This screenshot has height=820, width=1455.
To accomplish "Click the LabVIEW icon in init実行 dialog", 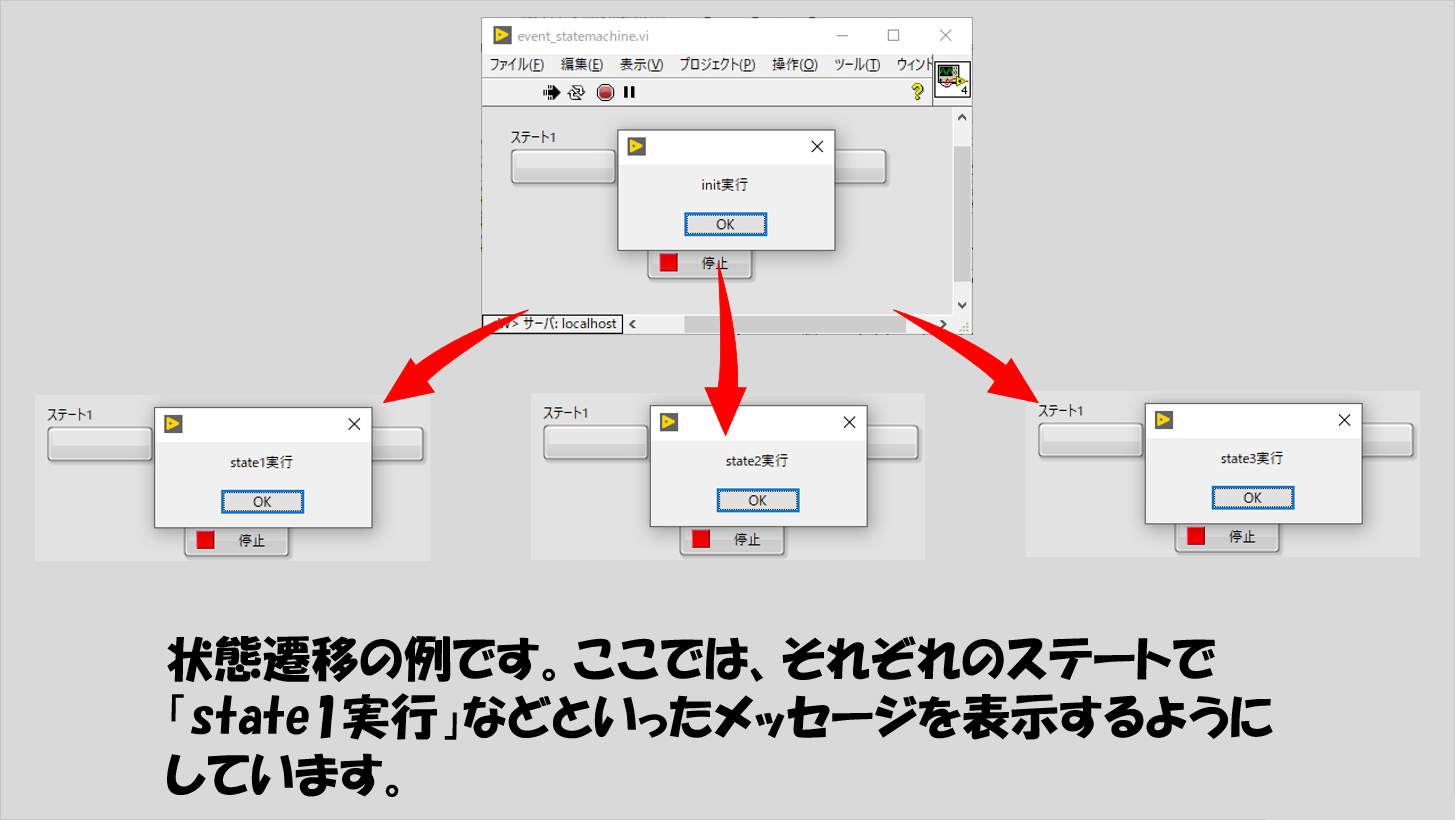I will [x=636, y=147].
